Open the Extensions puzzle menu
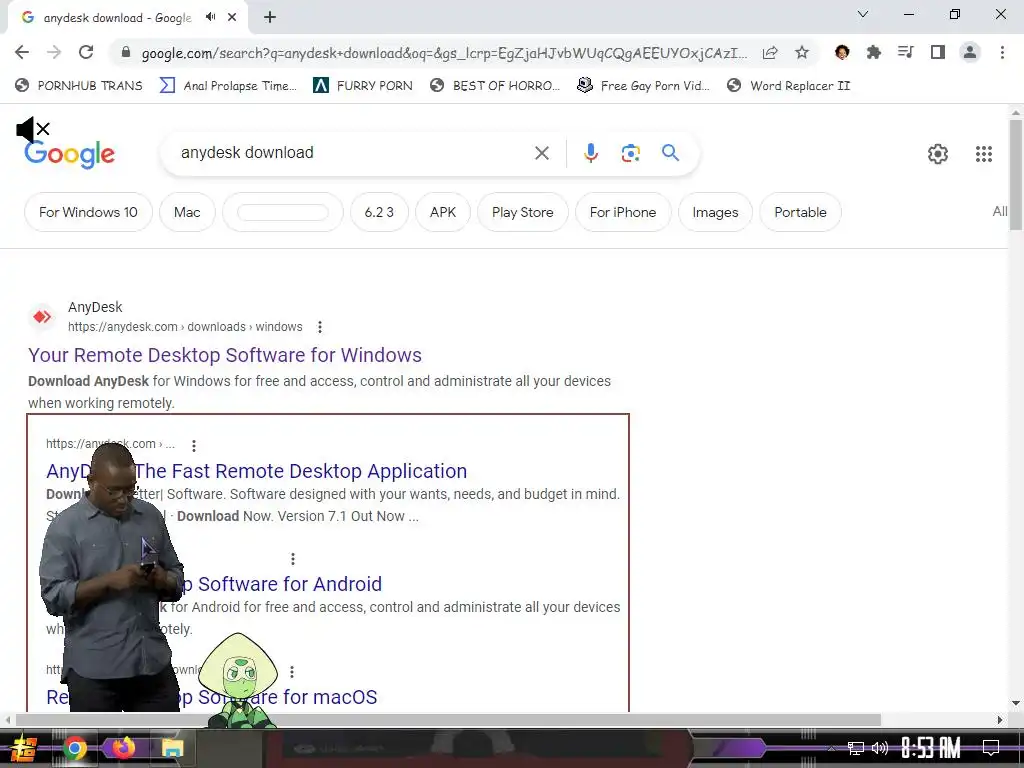Viewport: 1024px width, 768px height. (874, 52)
